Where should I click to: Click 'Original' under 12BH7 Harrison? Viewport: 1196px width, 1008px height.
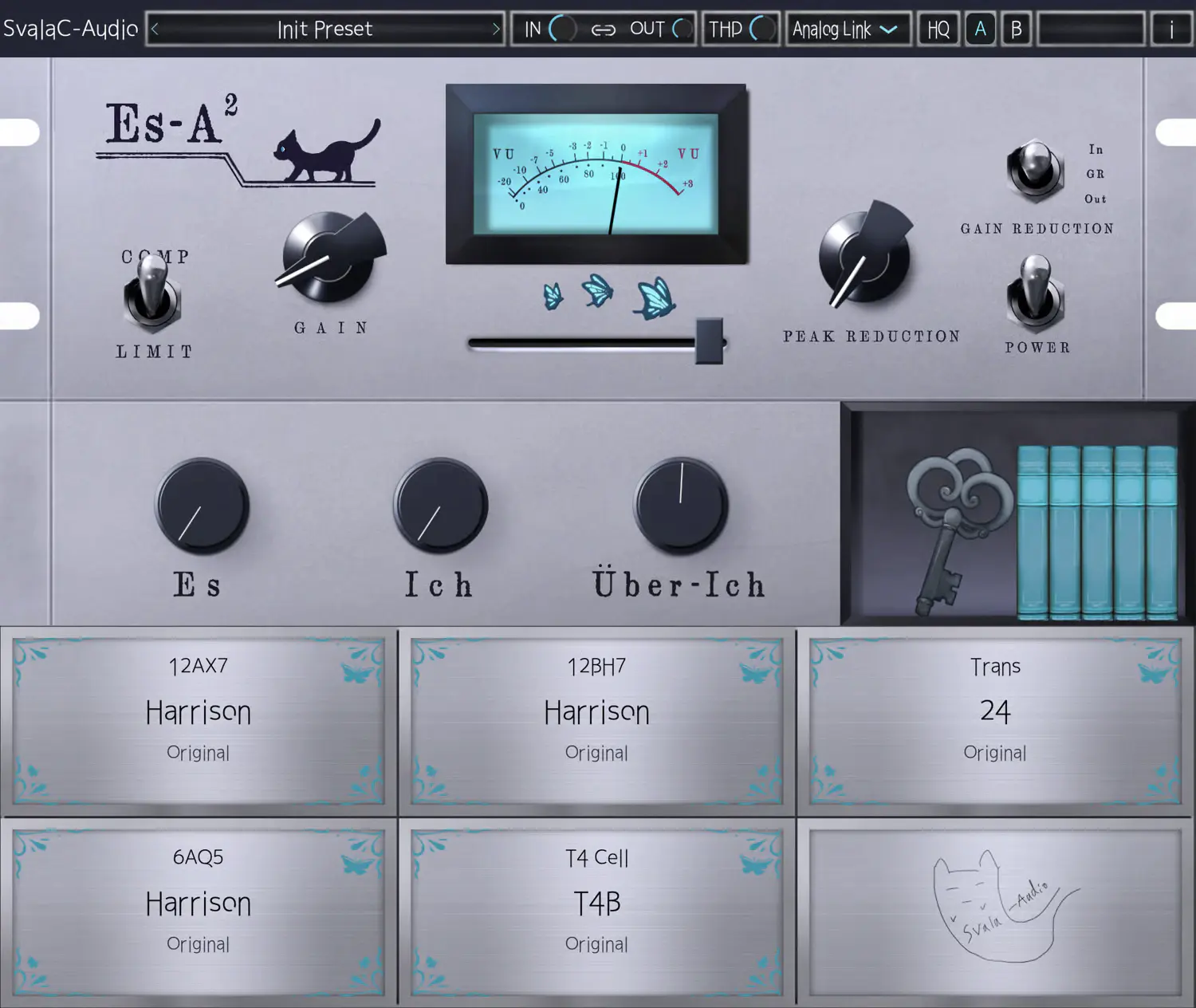point(596,753)
